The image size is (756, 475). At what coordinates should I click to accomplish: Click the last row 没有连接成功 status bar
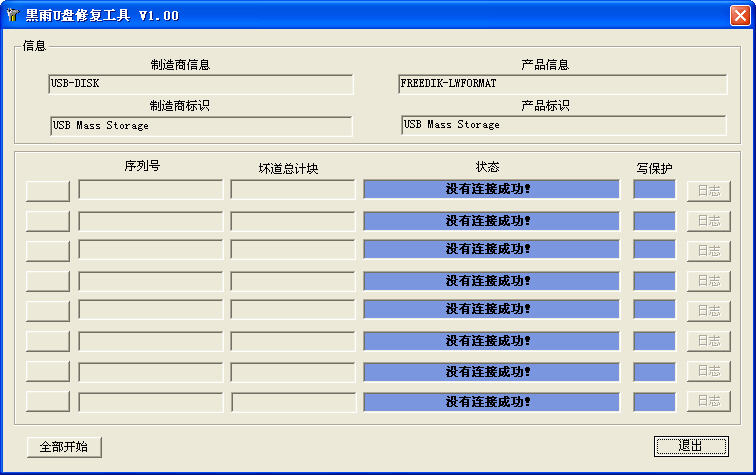[x=491, y=402]
